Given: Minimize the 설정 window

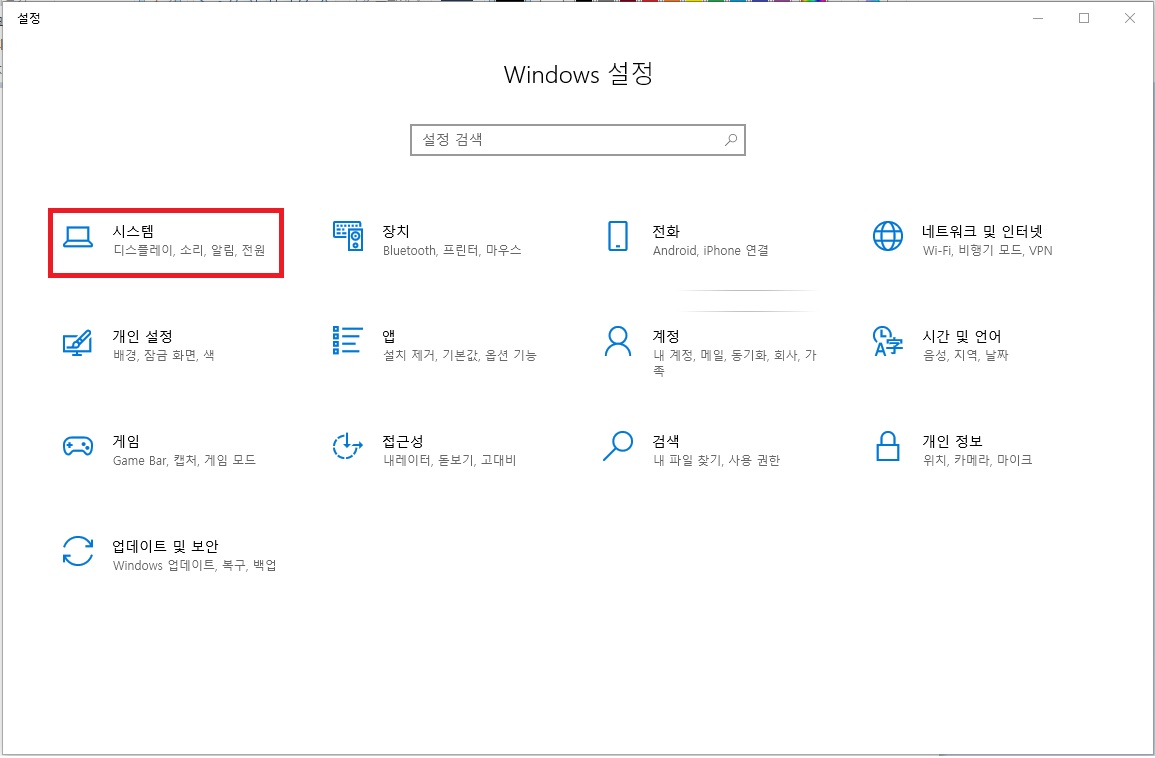Looking at the screenshot, I should [x=1039, y=18].
